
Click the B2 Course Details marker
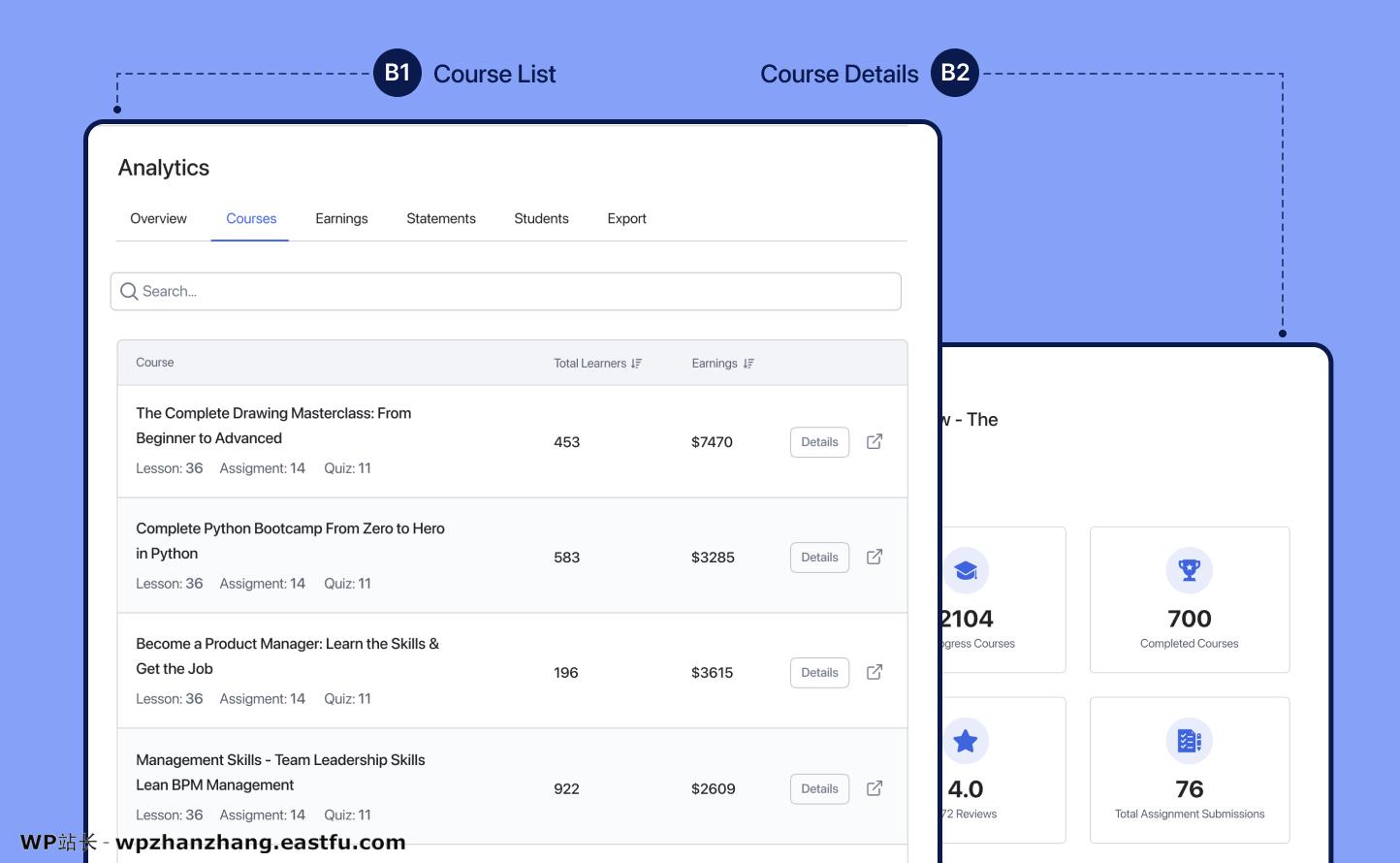tap(955, 72)
